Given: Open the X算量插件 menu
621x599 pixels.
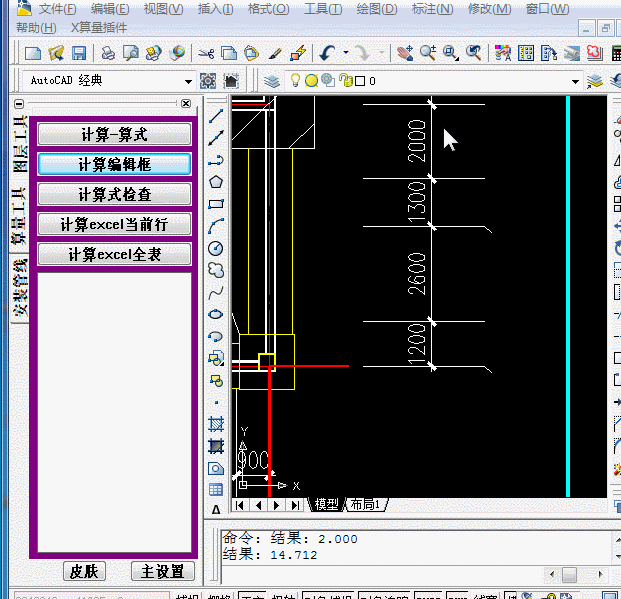Looking at the screenshot, I should [x=99, y=28].
